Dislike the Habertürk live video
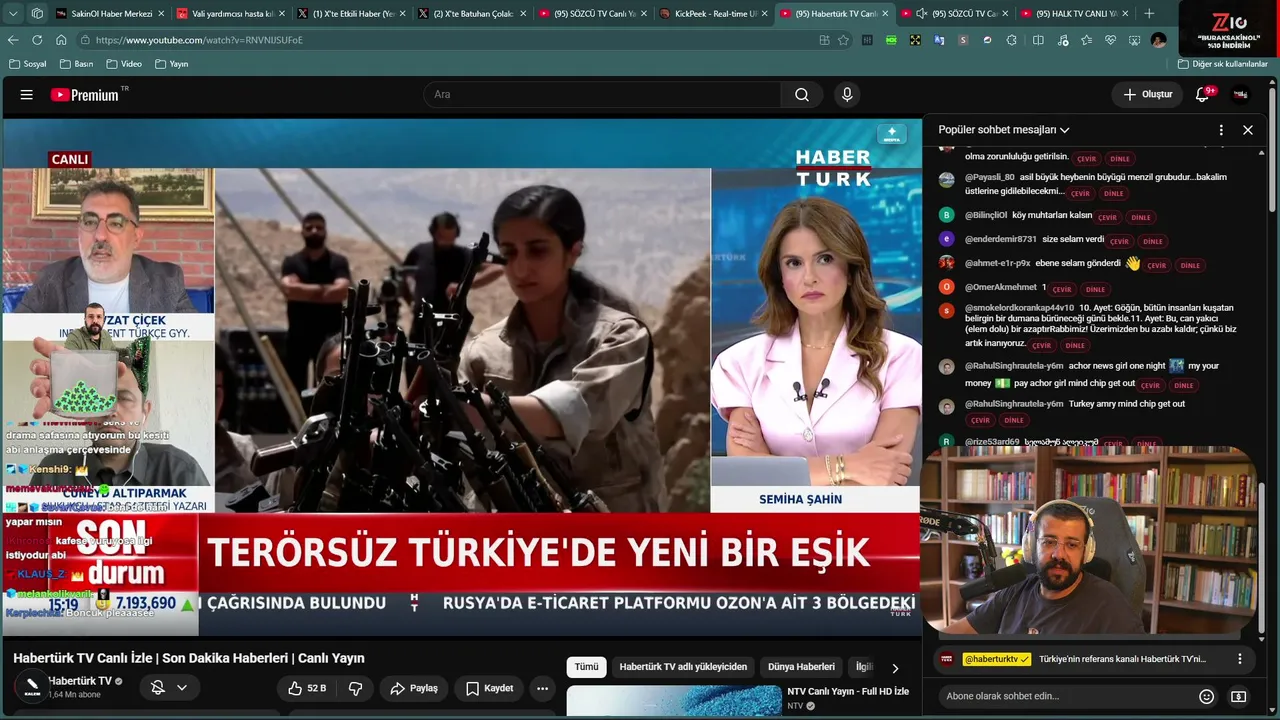The width and height of the screenshot is (1280, 720). pyautogui.click(x=355, y=688)
